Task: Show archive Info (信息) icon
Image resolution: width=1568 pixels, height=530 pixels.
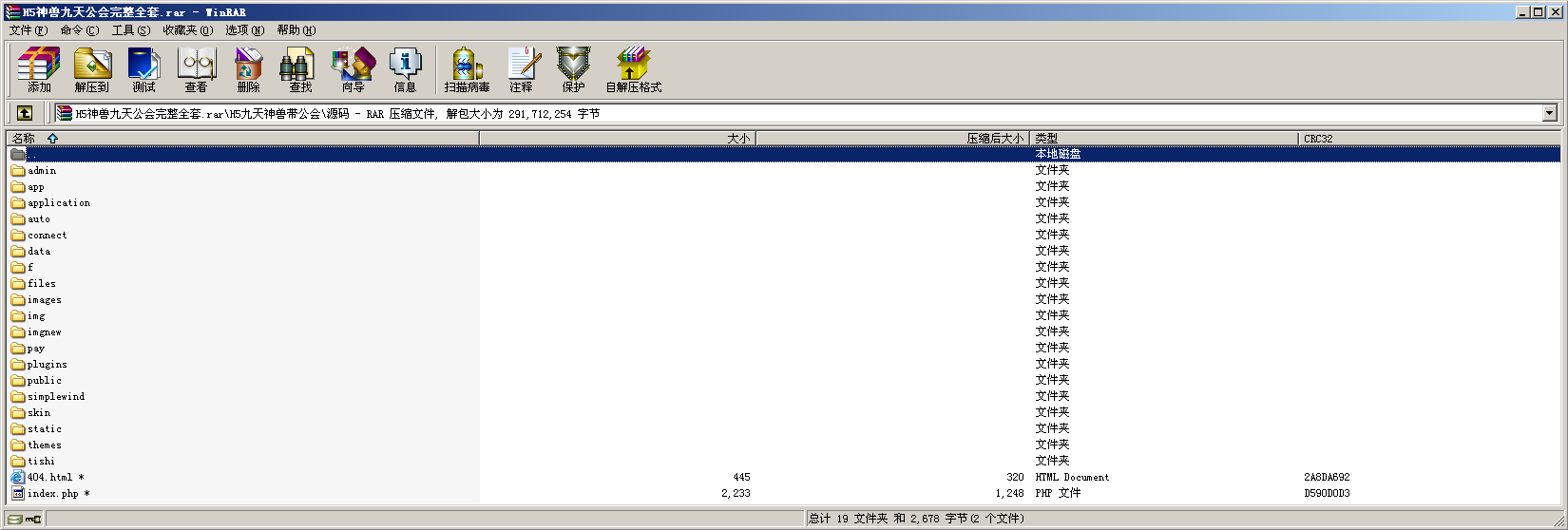Action: pyautogui.click(x=405, y=69)
